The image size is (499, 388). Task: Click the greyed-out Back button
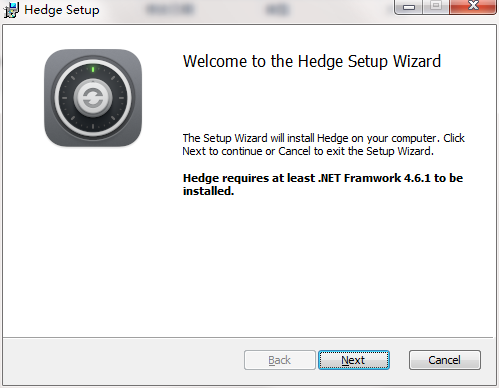point(280,360)
